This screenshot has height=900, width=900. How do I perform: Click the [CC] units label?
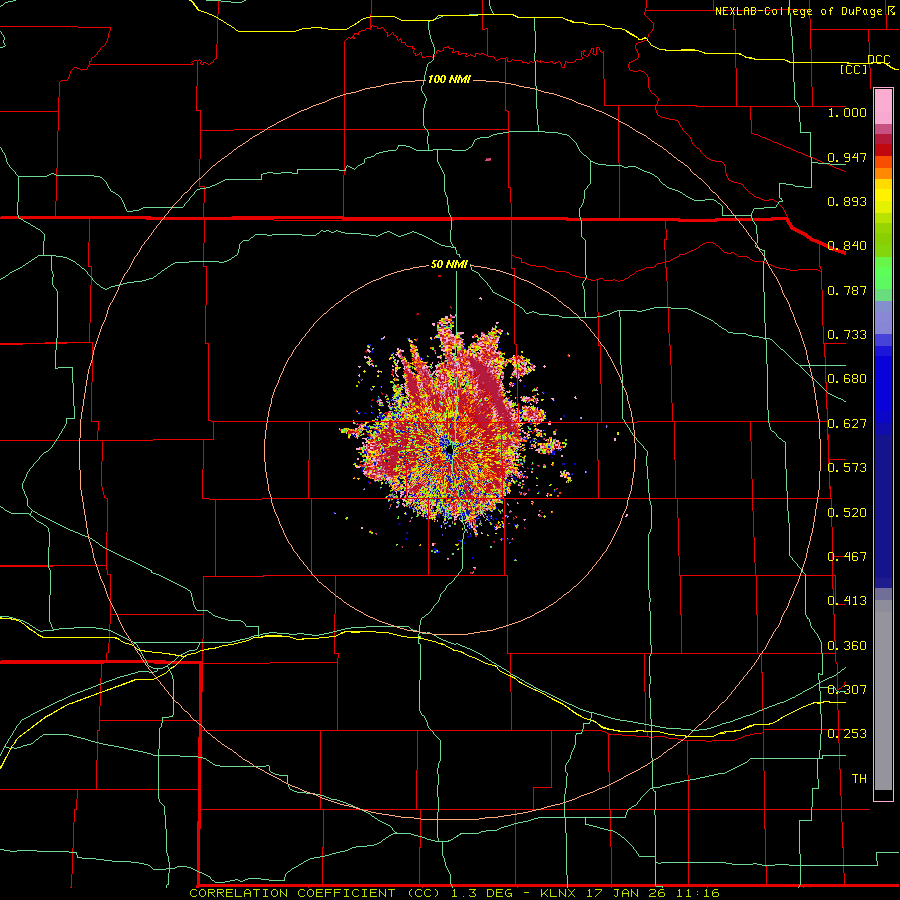tap(854, 69)
